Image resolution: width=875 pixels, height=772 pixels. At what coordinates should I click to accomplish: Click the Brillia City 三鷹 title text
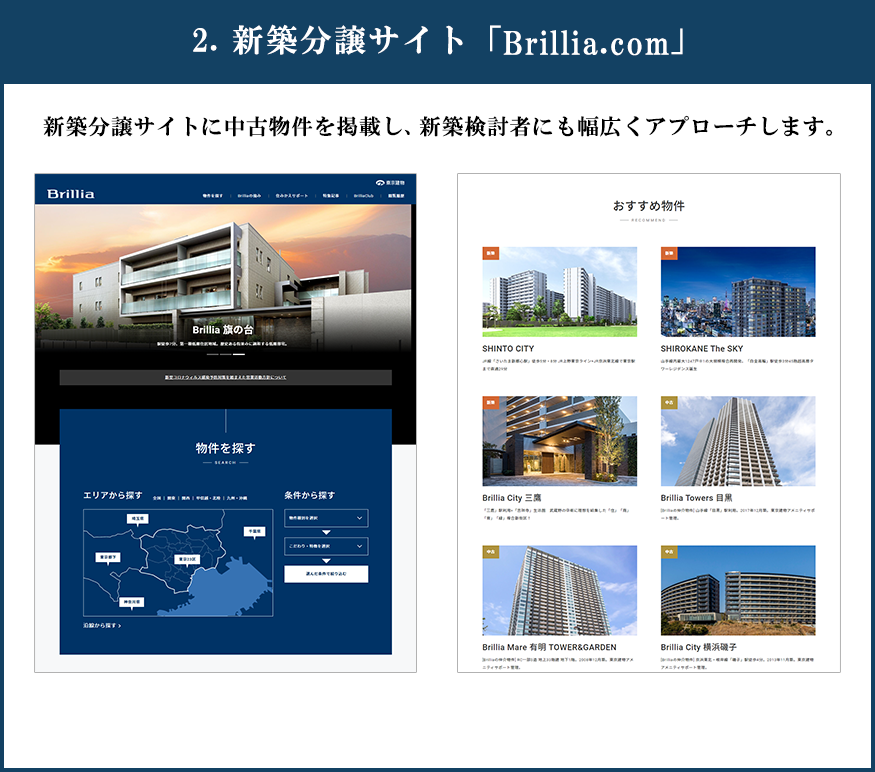point(512,497)
